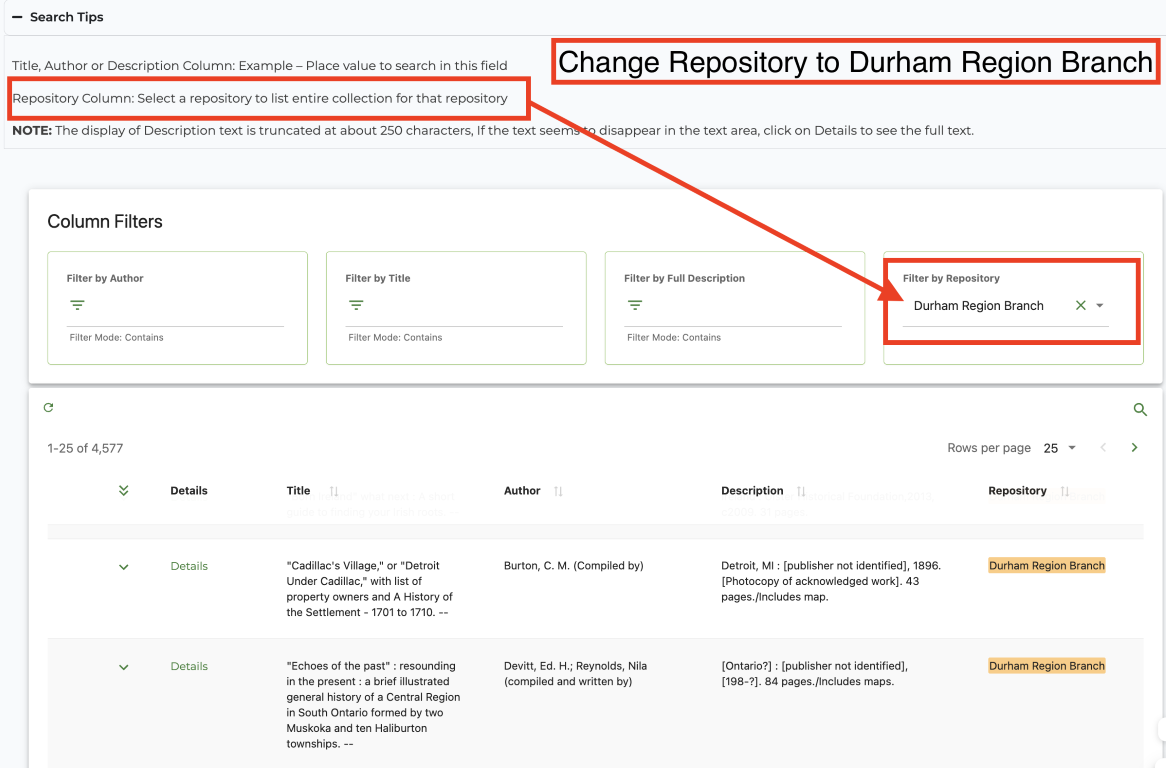
Task: Click Durham Region Branch tag in Cadillac row
Action: coord(1046,566)
